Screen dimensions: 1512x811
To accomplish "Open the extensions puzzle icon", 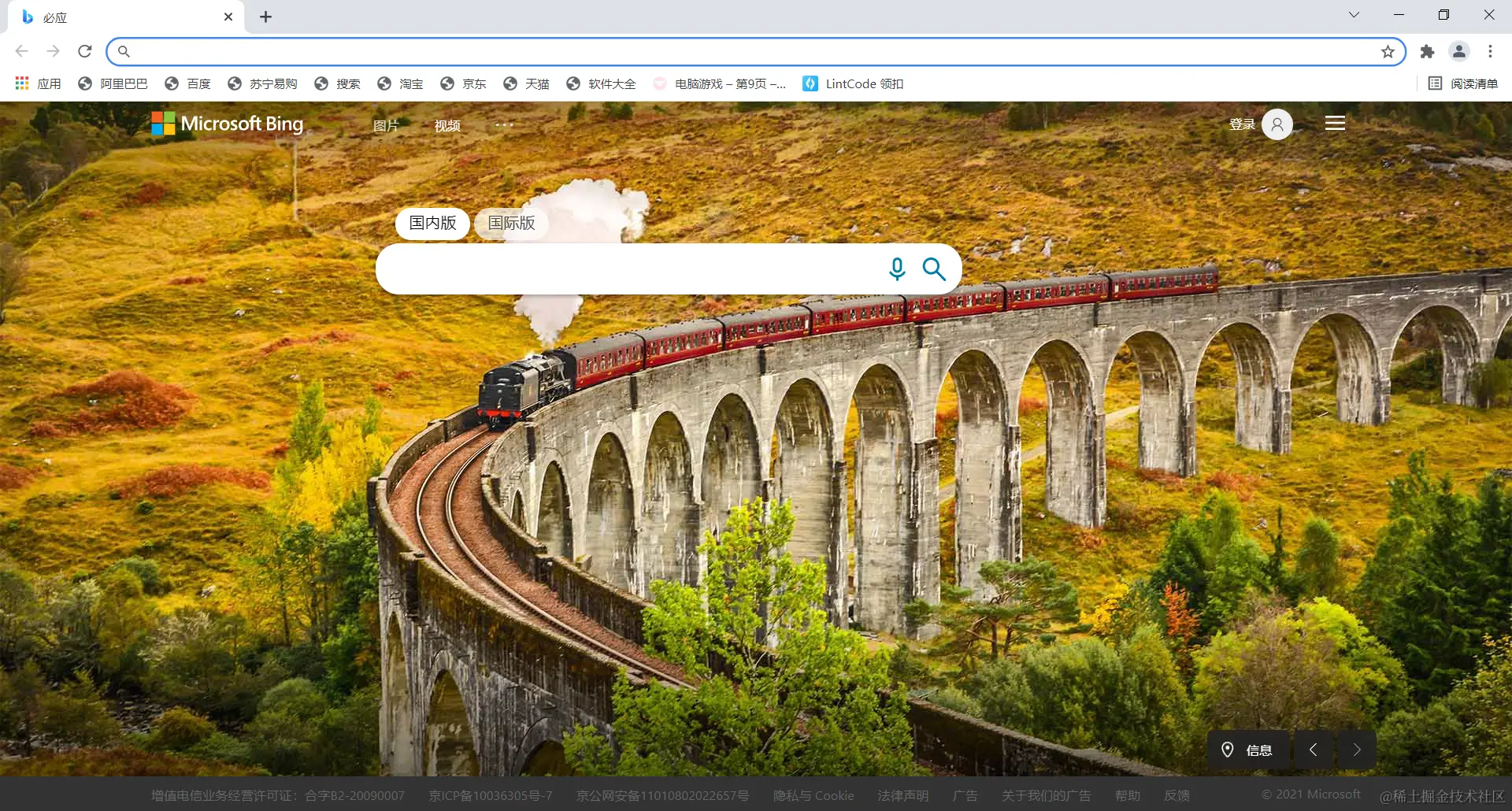I will (1427, 51).
